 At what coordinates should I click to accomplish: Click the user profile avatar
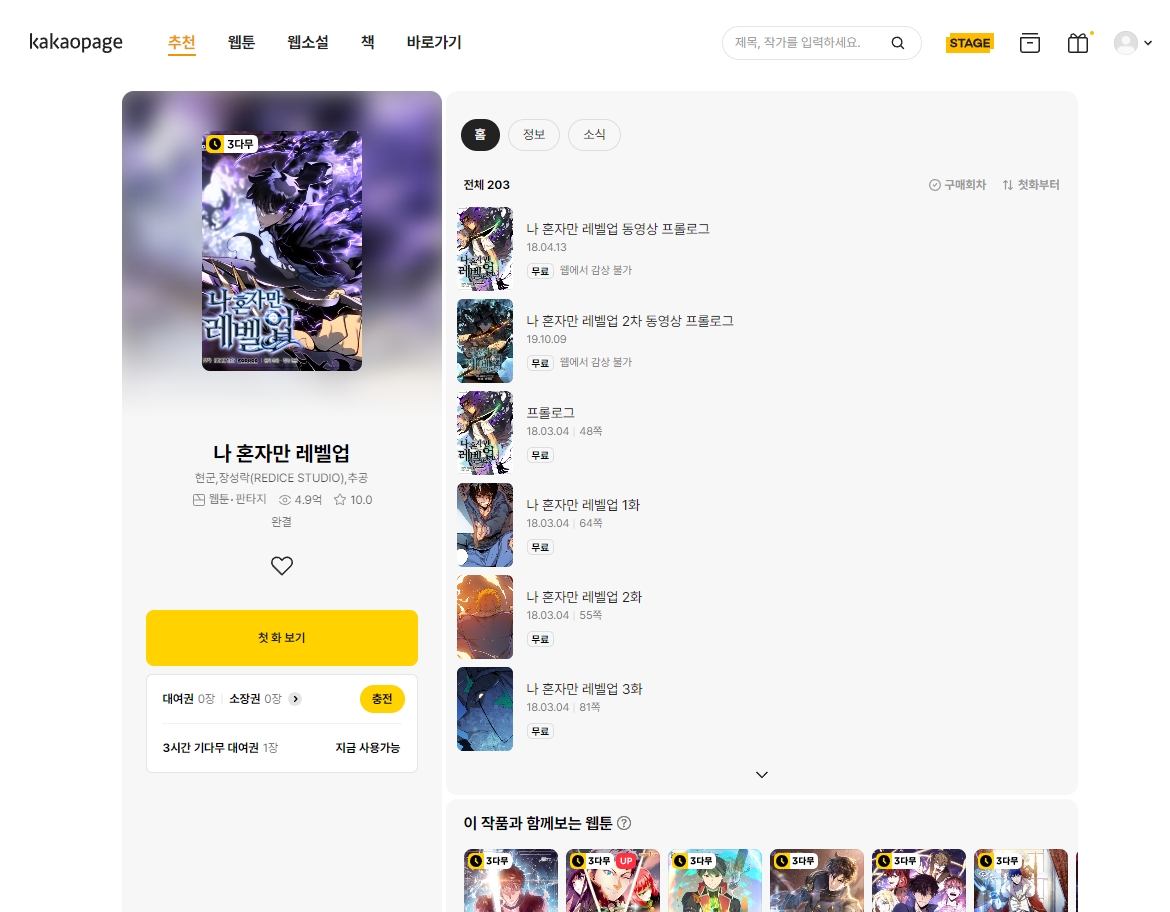(1125, 43)
